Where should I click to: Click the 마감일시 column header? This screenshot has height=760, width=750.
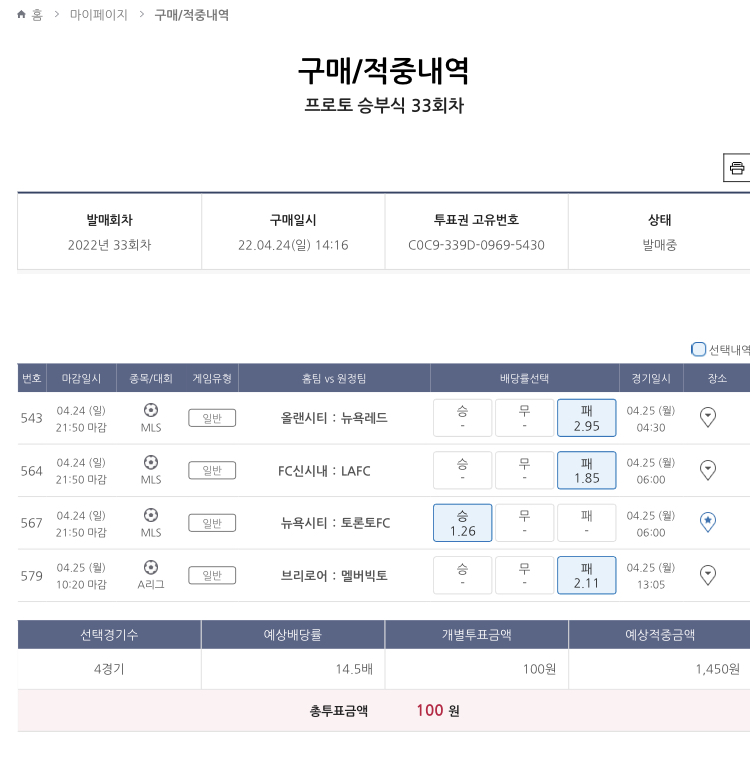tap(81, 378)
